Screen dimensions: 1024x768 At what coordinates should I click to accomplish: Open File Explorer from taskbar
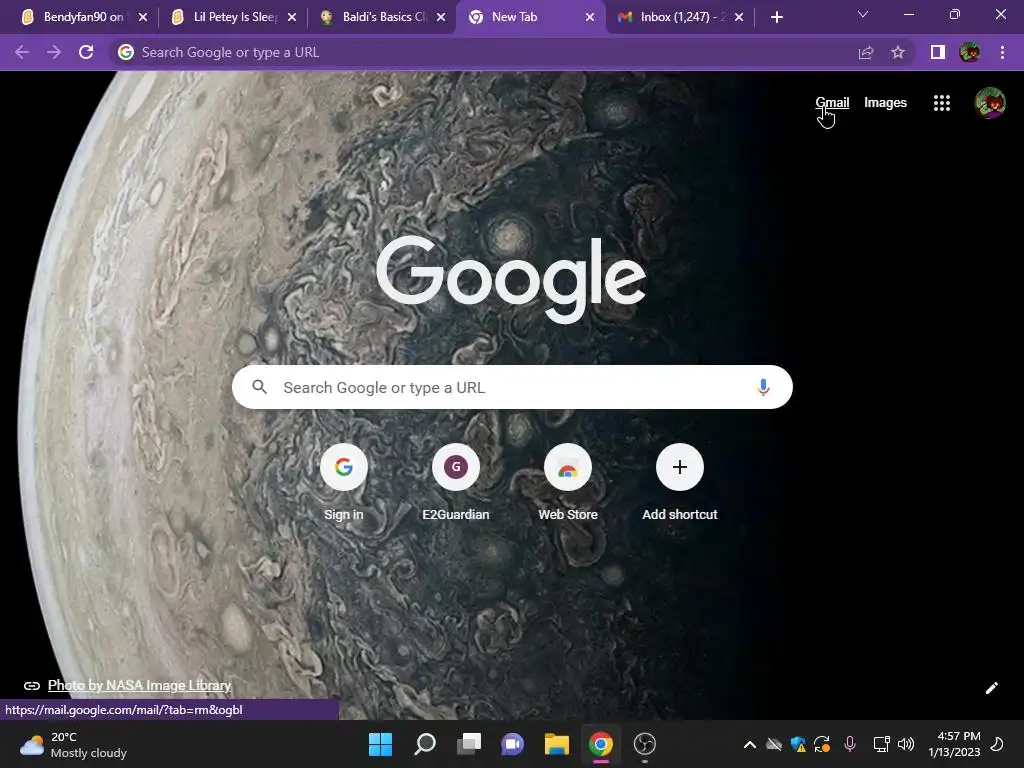pyautogui.click(x=557, y=744)
